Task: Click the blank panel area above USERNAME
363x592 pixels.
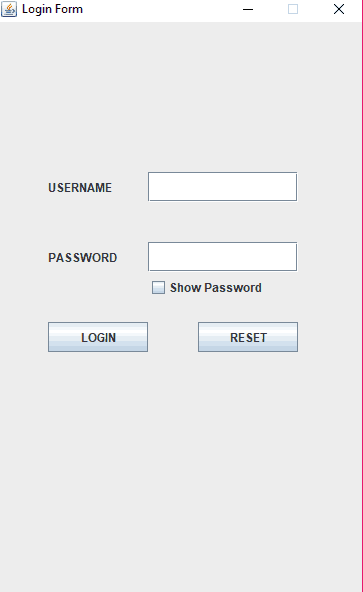Action: [x=181, y=94]
